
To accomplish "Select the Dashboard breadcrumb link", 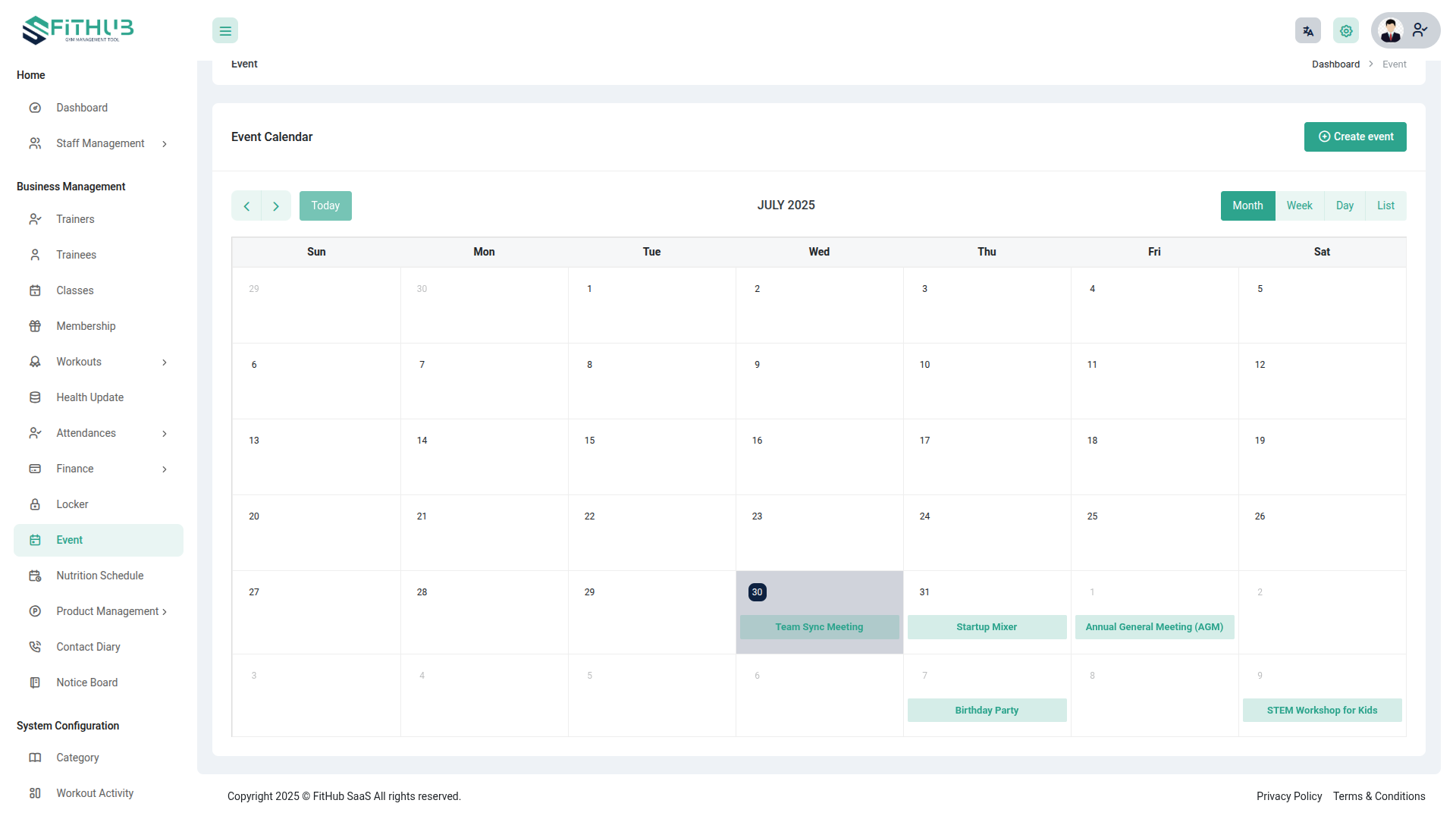I will pos(1335,64).
